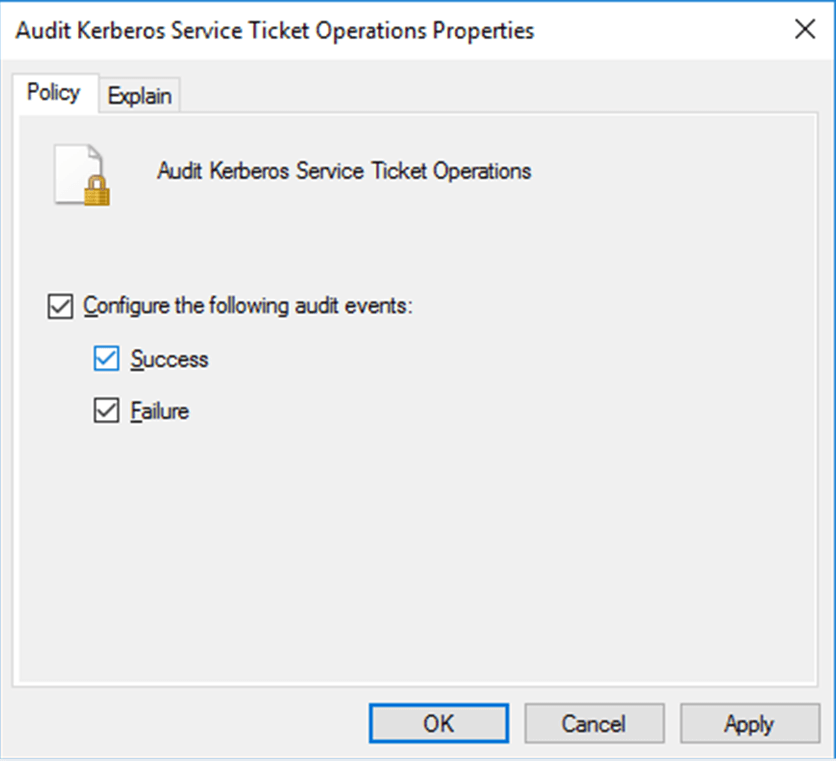Click blank dialog area left of OK button
836x761 pixels.
coord(190,723)
